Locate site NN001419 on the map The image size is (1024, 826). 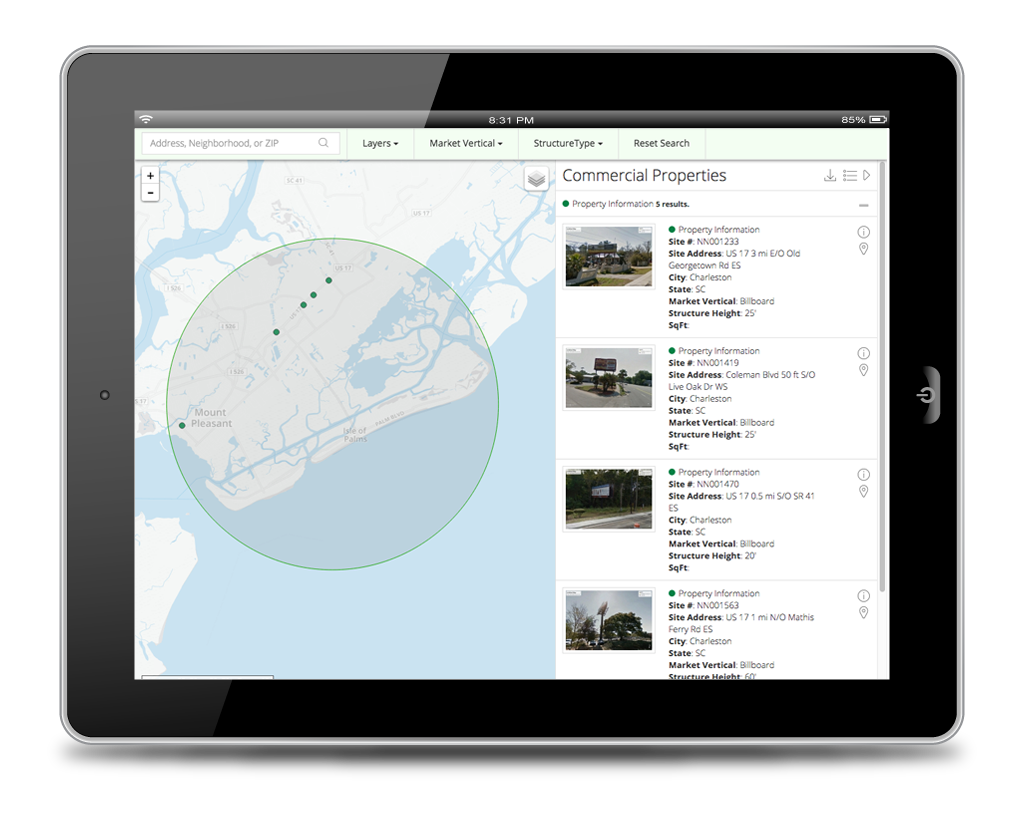[x=863, y=370]
